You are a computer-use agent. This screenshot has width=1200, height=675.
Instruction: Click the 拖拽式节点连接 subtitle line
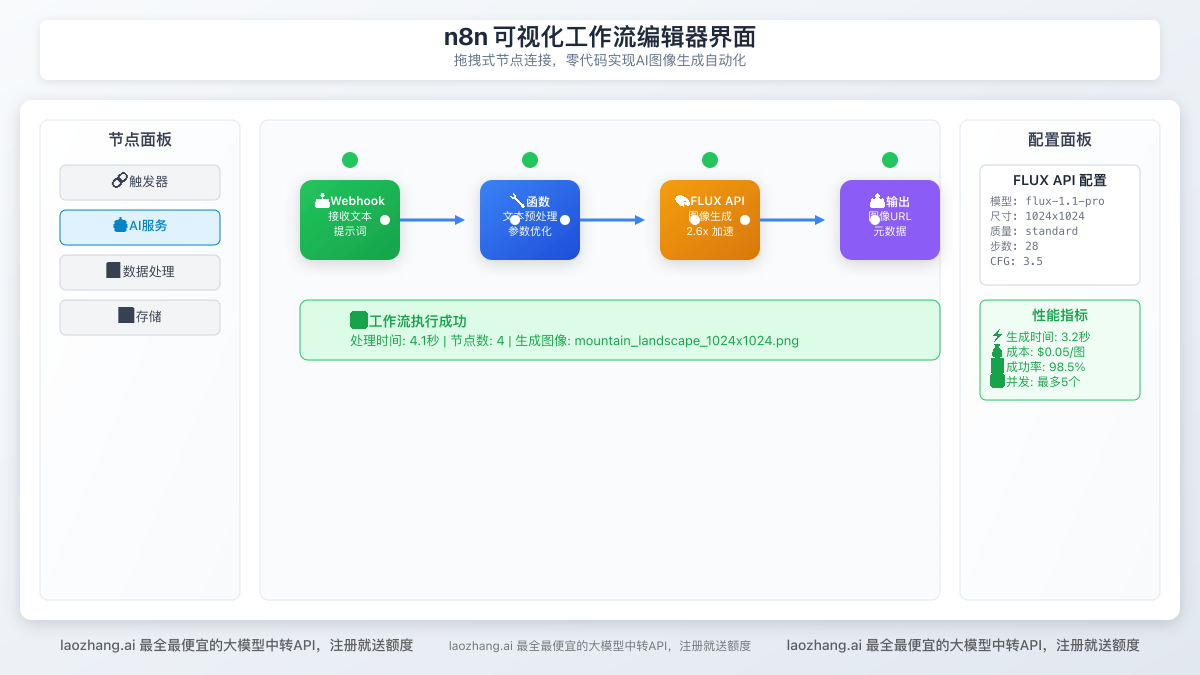(x=600, y=61)
